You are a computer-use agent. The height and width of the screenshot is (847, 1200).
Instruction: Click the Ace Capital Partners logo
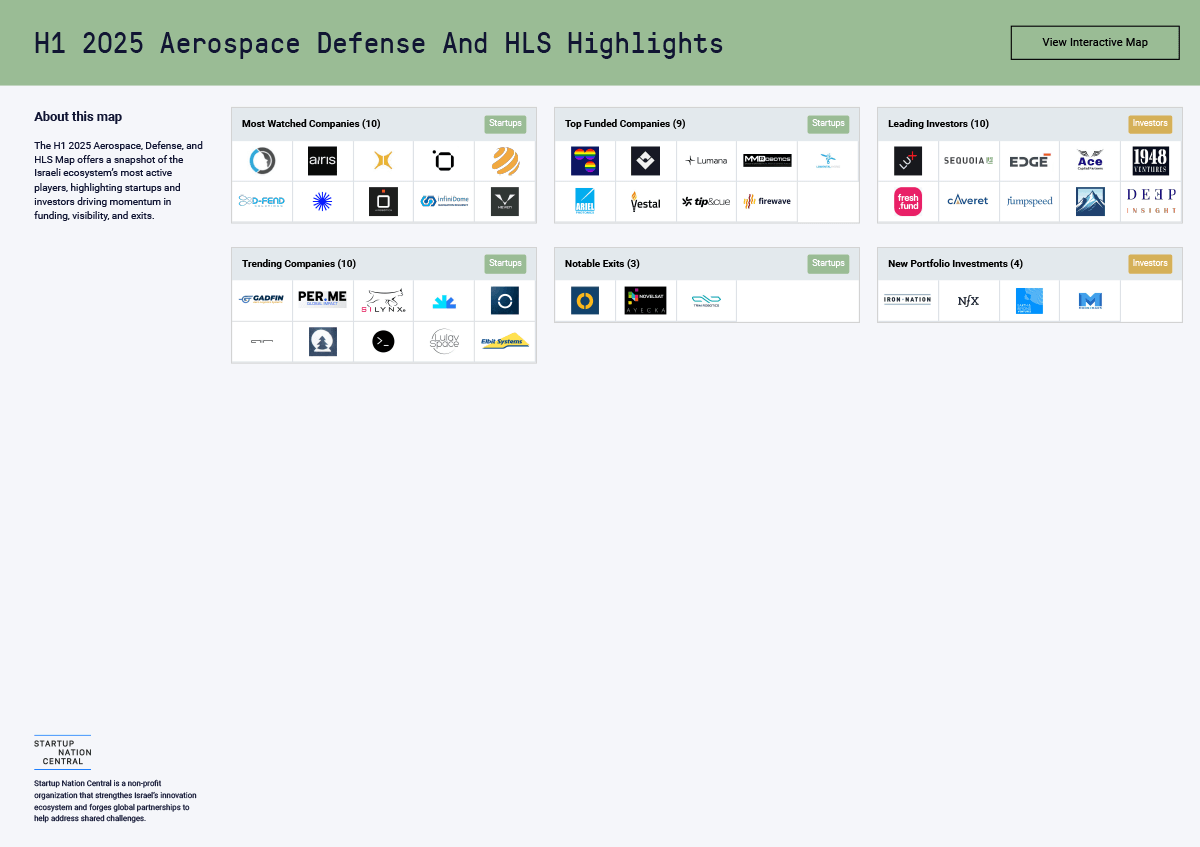point(1090,160)
